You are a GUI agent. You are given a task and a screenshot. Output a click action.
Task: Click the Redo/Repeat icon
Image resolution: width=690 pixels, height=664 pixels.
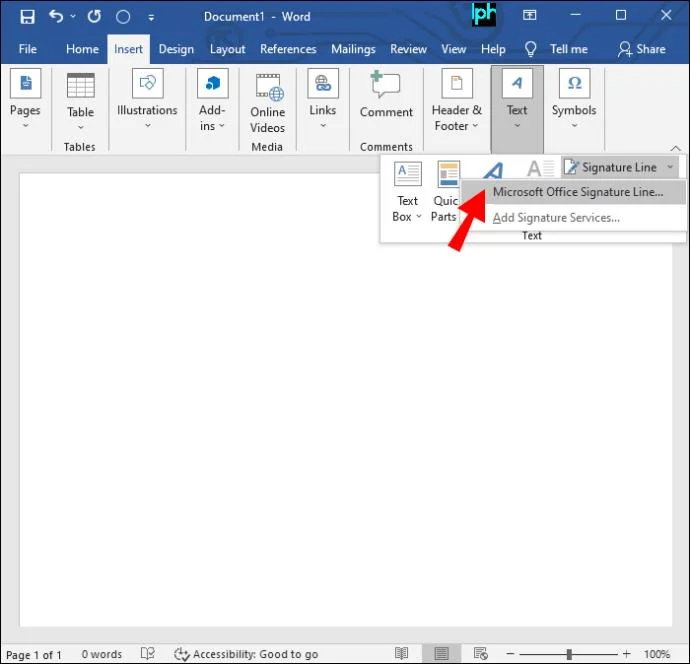click(x=94, y=17)
